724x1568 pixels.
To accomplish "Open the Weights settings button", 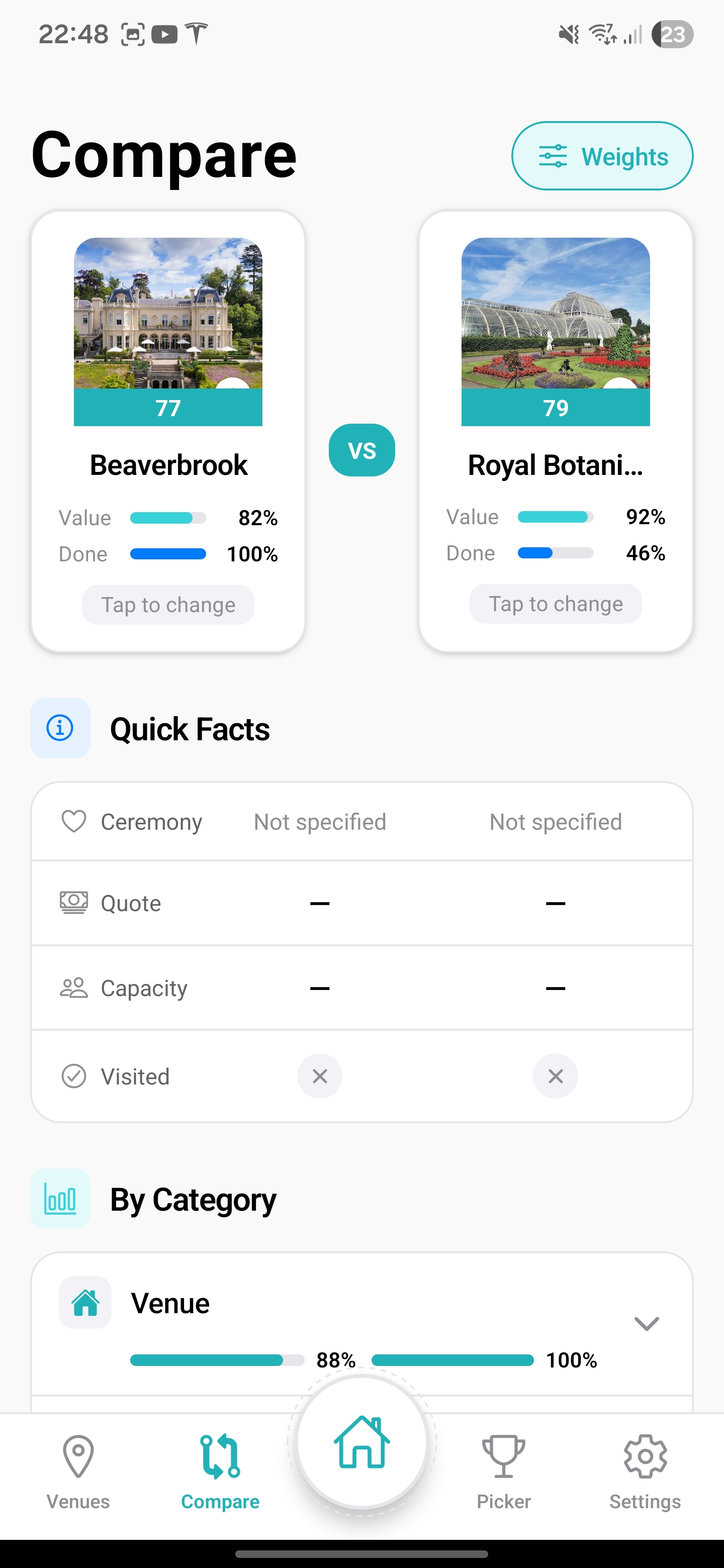I will pos(602,156).
